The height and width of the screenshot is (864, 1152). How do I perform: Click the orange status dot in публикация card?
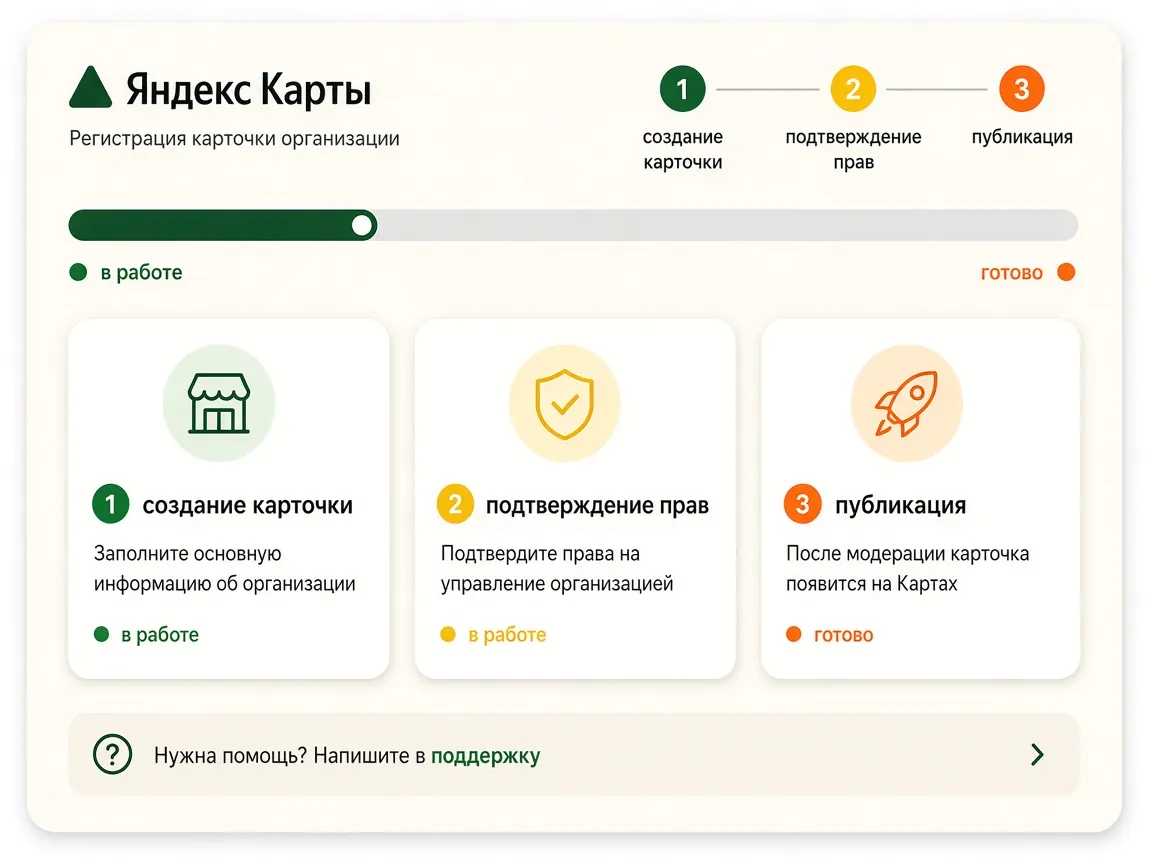(793, 634)
